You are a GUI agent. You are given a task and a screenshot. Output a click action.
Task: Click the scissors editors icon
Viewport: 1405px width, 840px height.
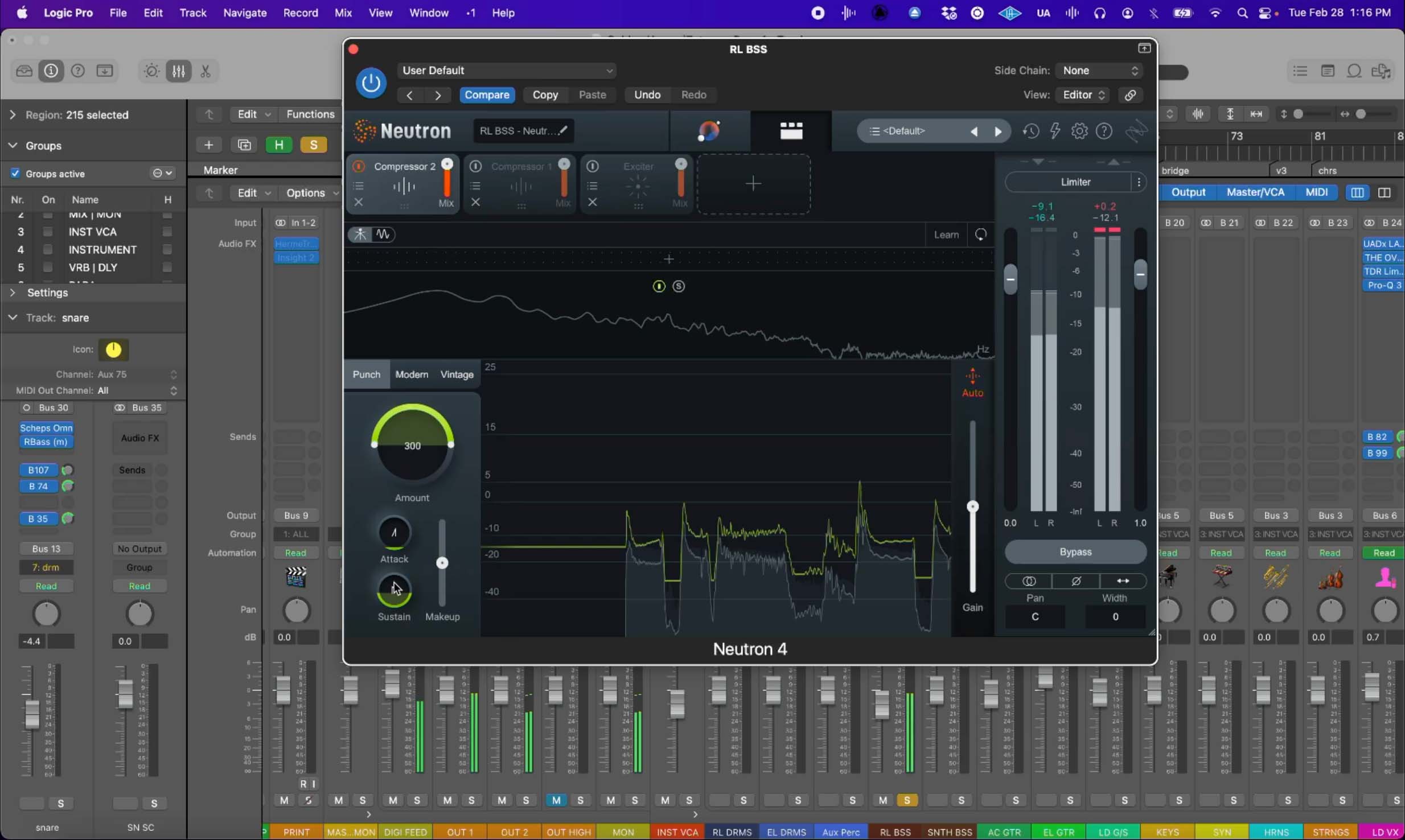pos(206,71)
